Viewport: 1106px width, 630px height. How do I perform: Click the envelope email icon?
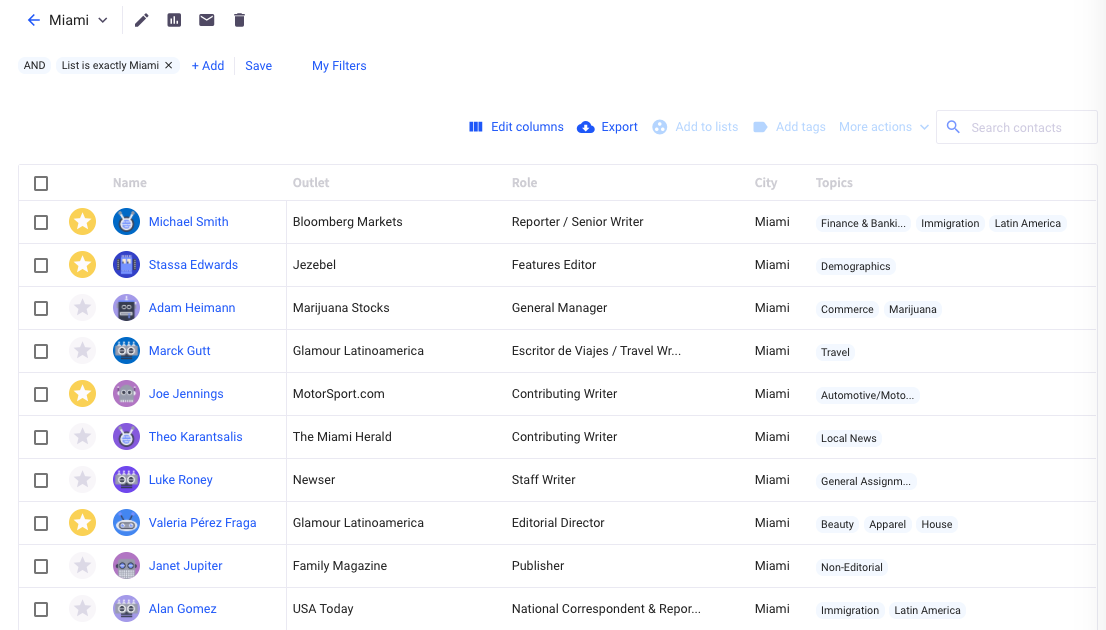coord(206,20)
